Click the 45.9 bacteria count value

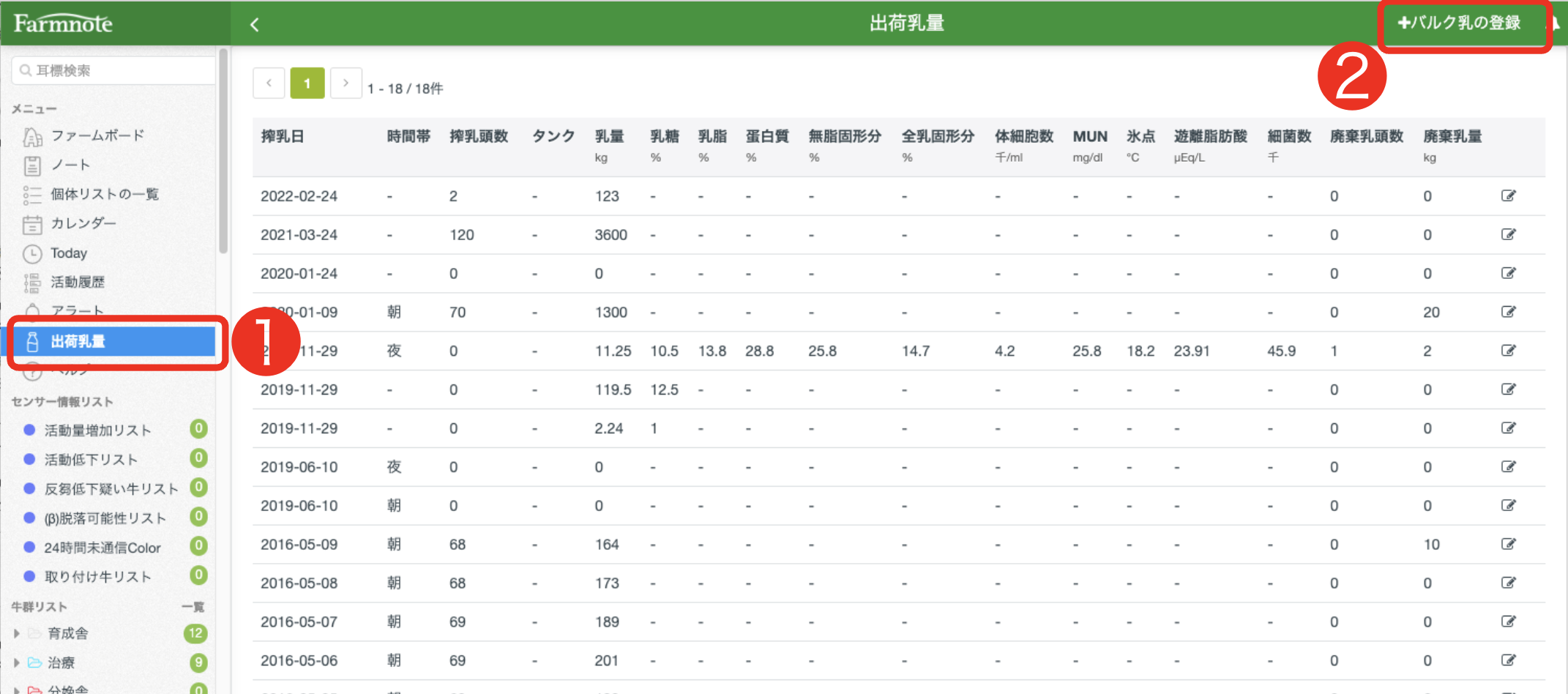(x=1281, y=351)
